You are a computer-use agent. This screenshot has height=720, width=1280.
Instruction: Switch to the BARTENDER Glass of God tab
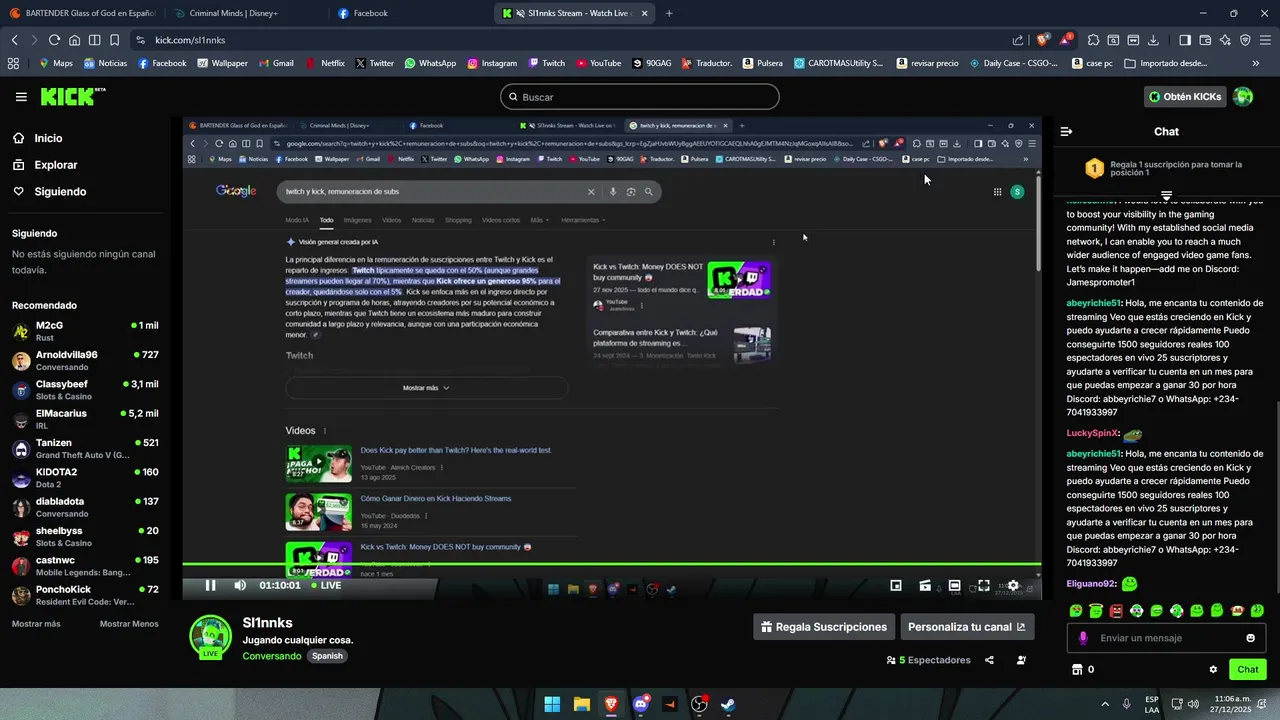[83, 13]
